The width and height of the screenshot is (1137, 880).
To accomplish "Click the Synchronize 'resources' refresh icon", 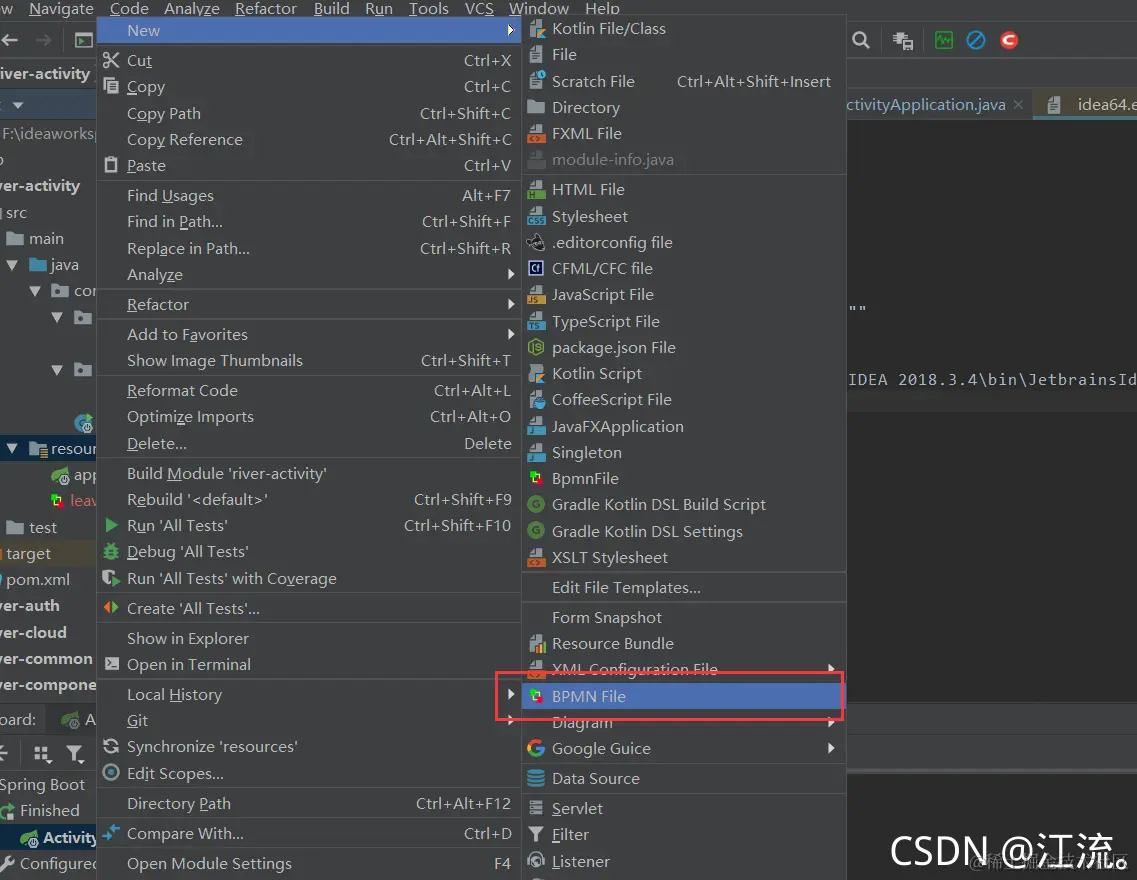I will (x=111, y=746).
